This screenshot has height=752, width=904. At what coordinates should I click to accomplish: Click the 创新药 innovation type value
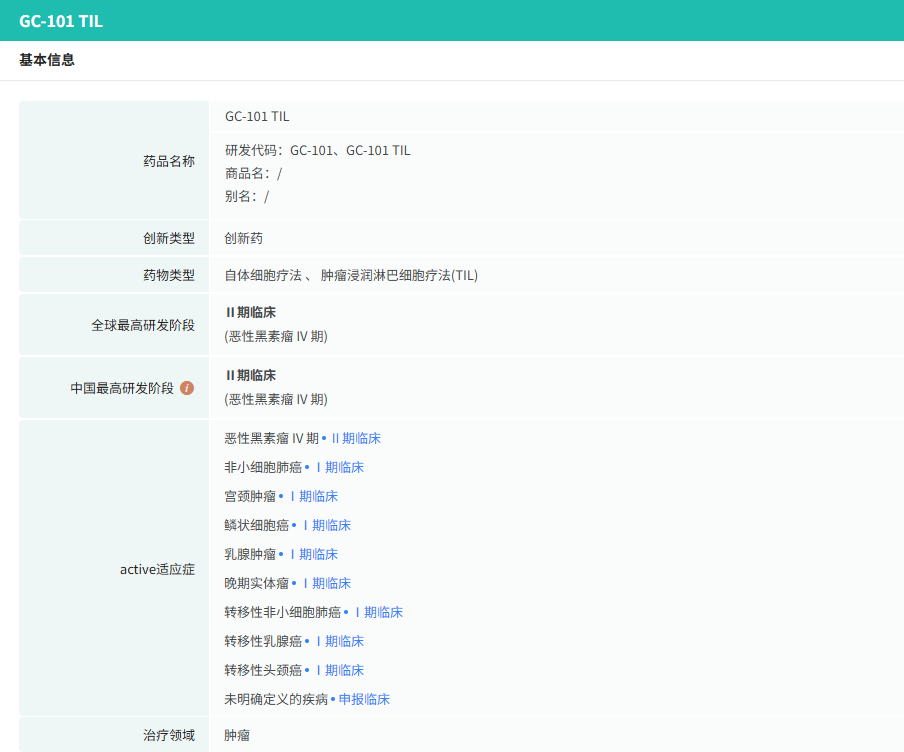click(x=244, y=239)
